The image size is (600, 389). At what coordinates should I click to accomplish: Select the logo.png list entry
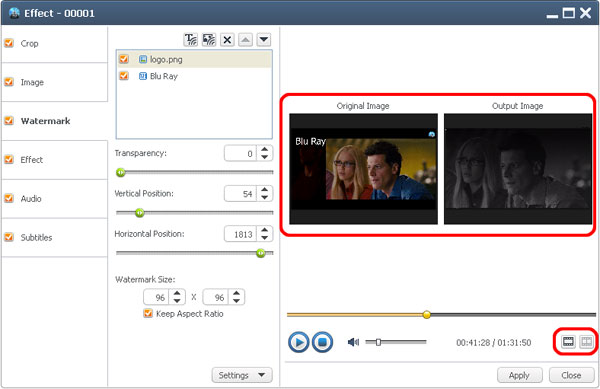click(x=194, y=59)
